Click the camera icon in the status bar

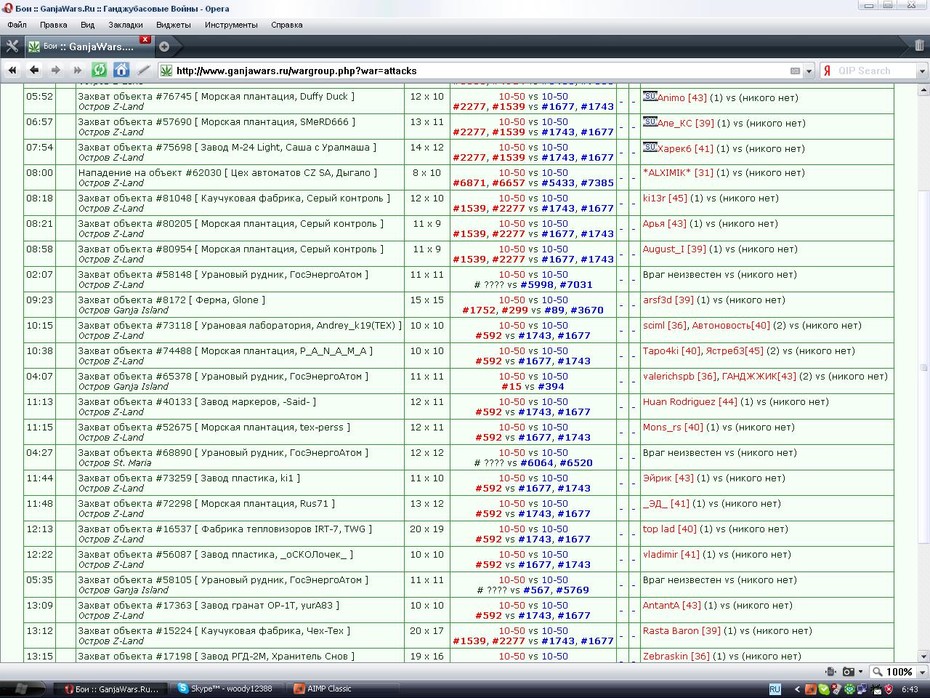[849, 672]
